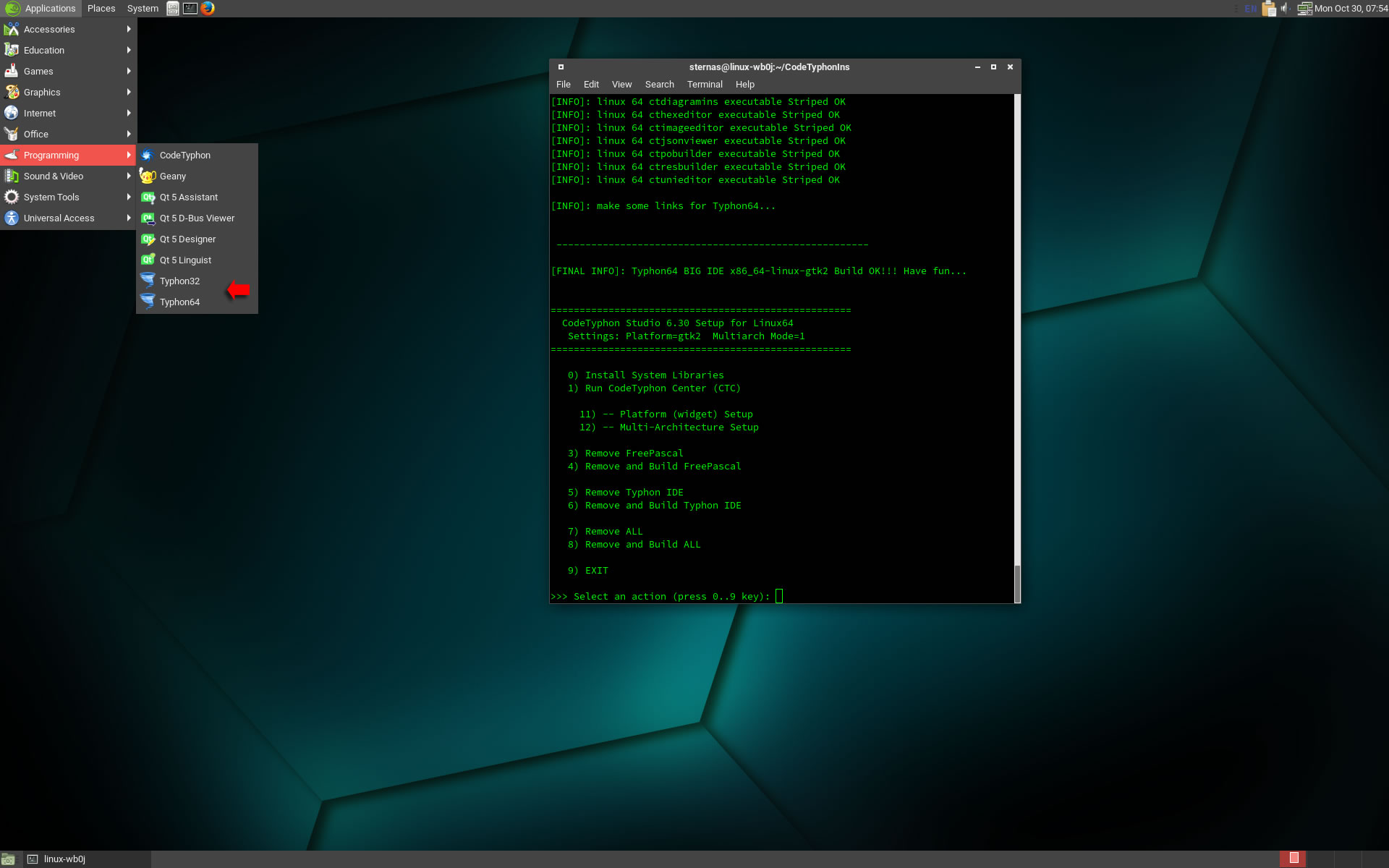Viewport: 1389px width, 868px height.
Task: Click '11) -- Platform (widget) Setup' text
Action: coord(666,414)
